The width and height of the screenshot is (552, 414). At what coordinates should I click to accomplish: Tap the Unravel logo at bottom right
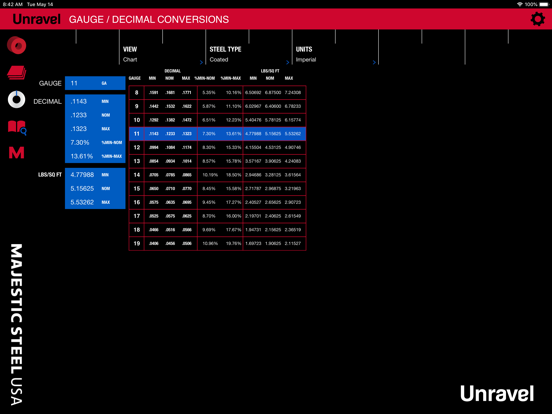click(497, 394)
